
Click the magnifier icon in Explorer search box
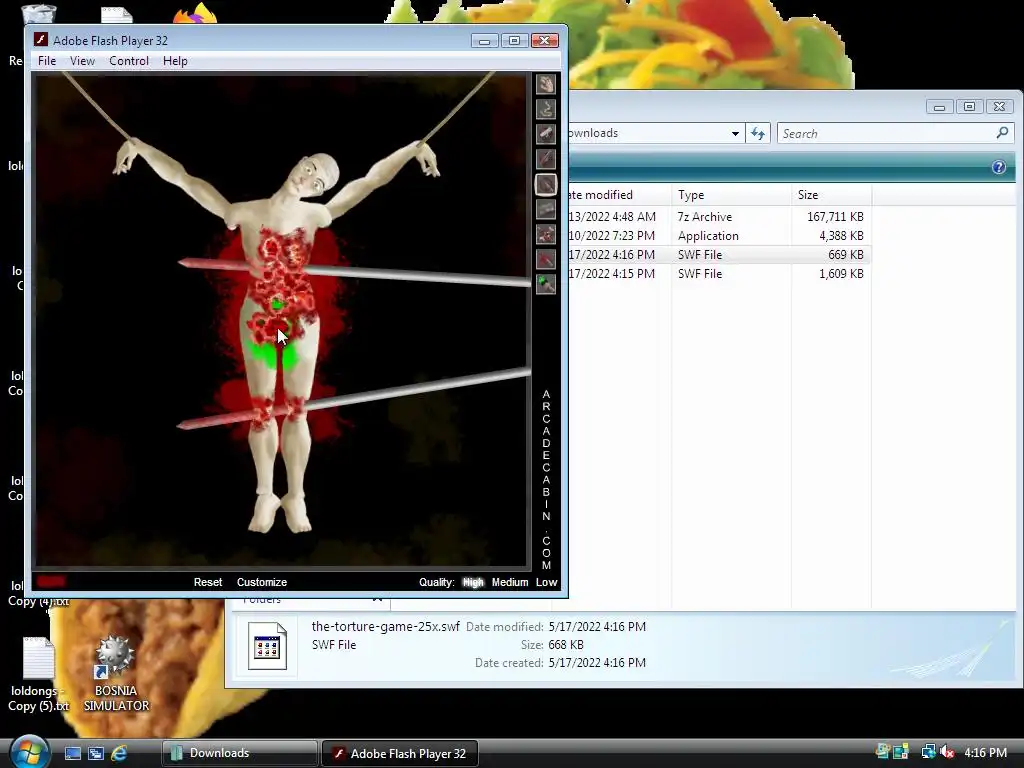[x=1002, y=133]
